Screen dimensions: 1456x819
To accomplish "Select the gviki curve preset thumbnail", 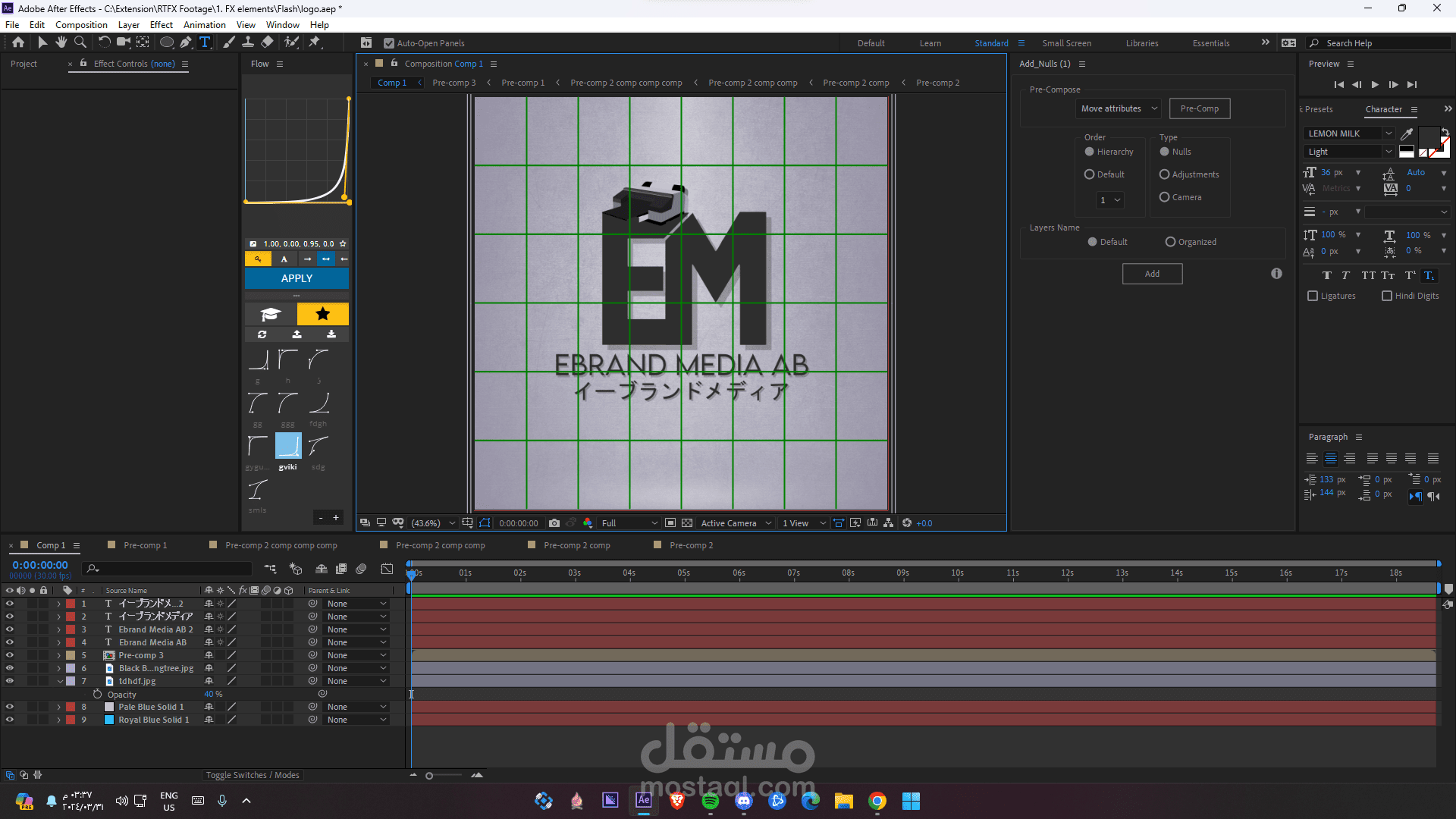I will 288,446.
